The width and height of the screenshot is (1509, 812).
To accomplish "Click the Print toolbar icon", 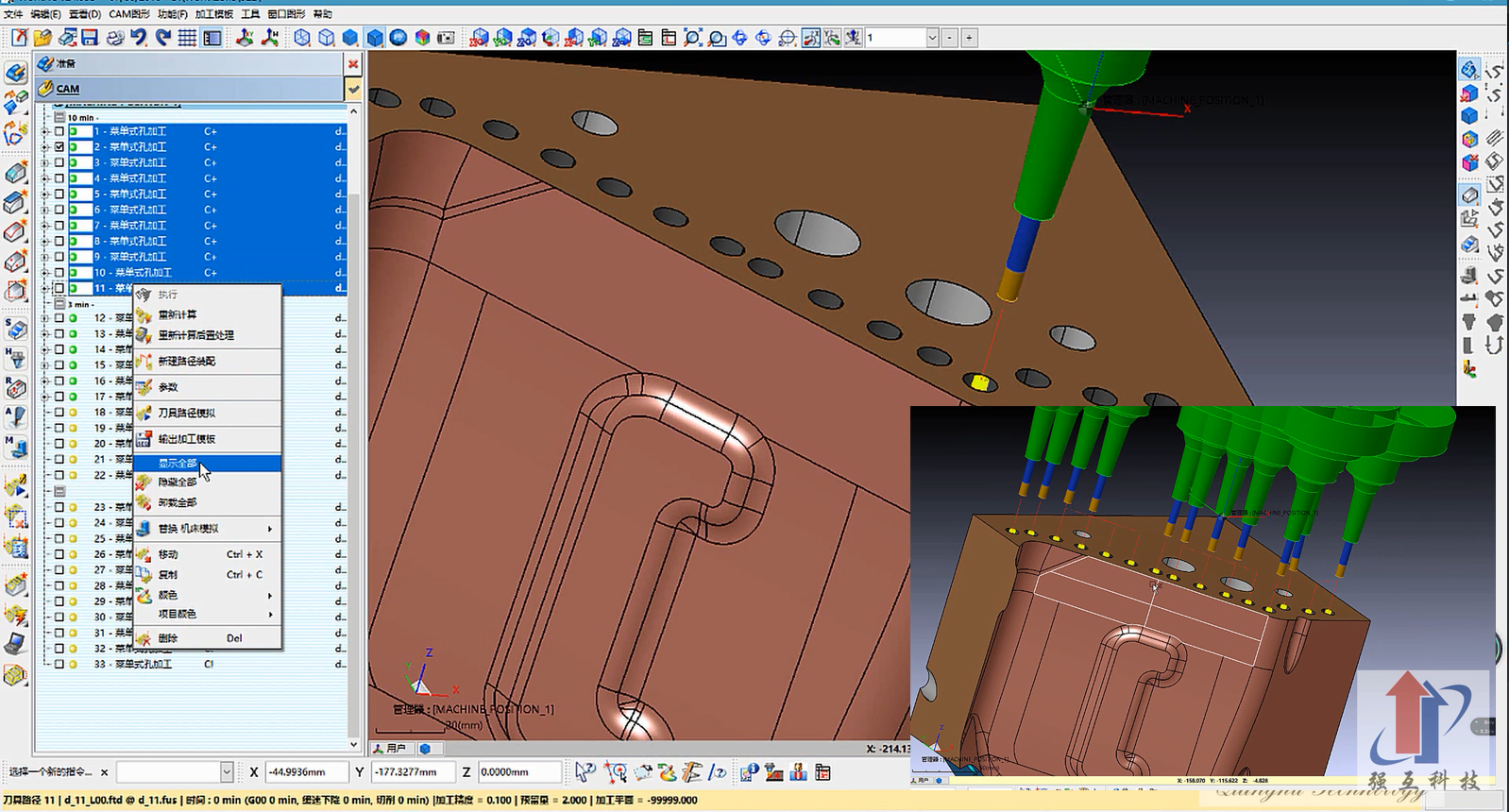I will coord(115,38).
